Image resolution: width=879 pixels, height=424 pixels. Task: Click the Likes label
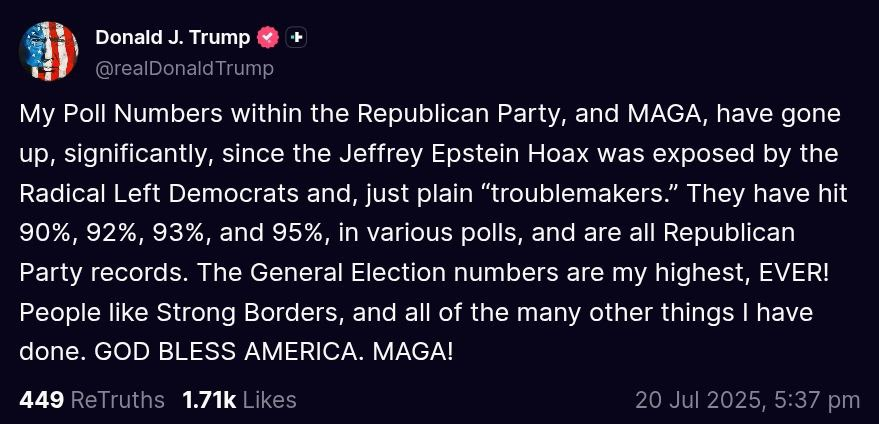pyautogui.click(x=270, y=400)
